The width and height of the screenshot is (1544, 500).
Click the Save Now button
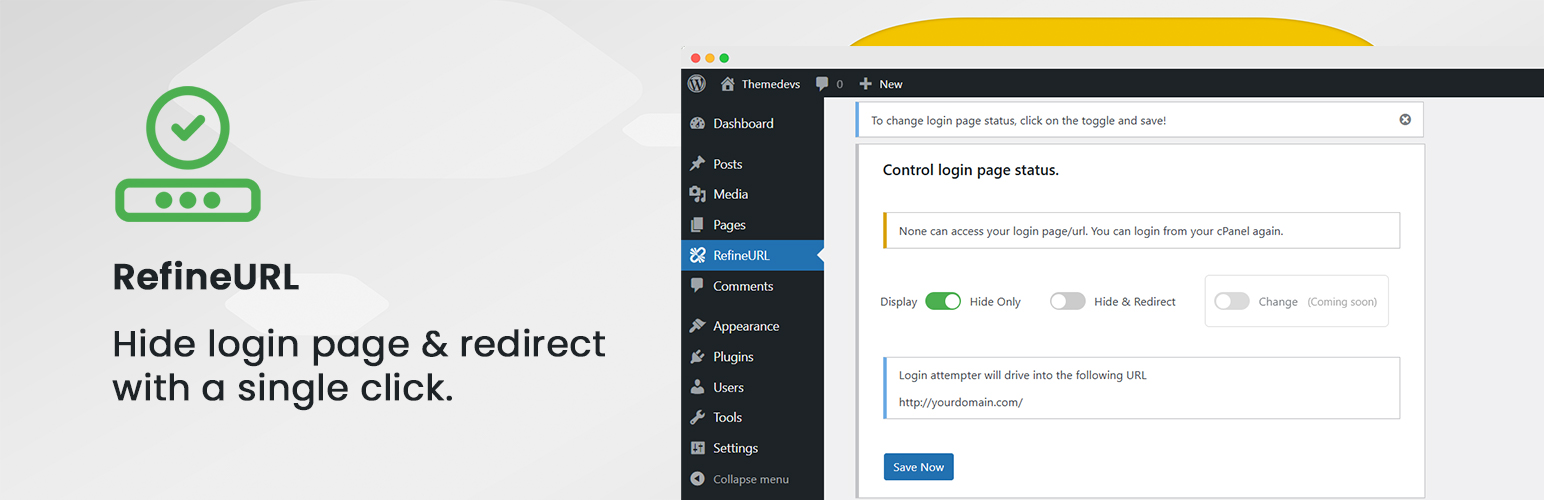[918, 467]
